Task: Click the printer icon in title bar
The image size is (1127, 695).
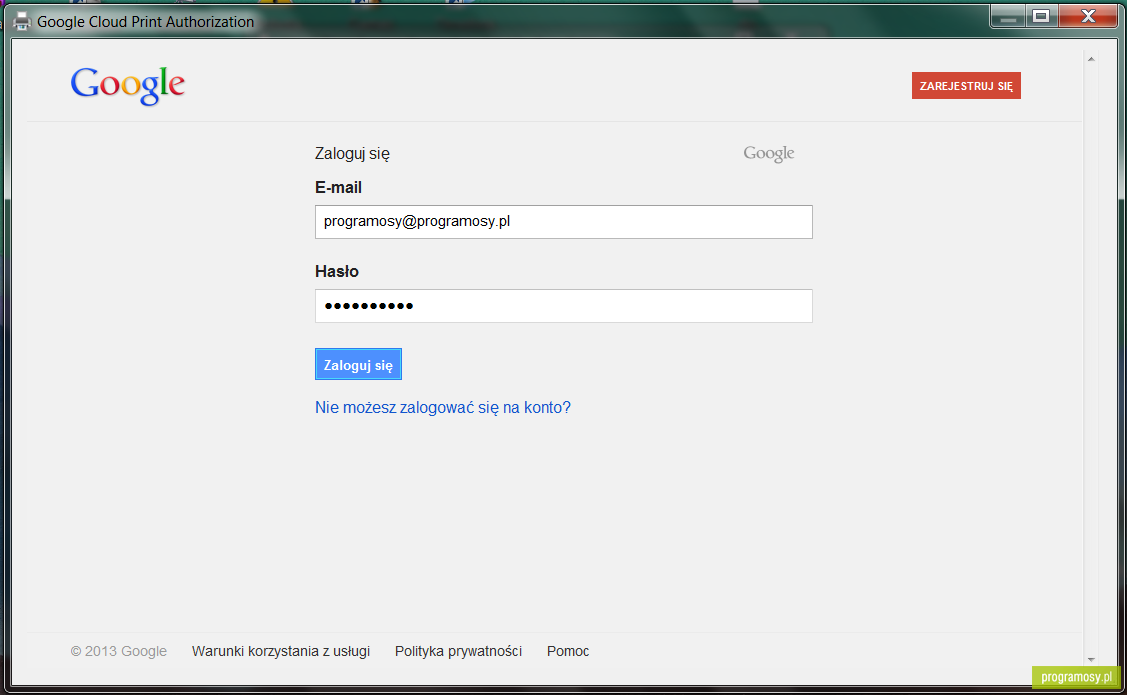Action: click(x=22, y=22)
